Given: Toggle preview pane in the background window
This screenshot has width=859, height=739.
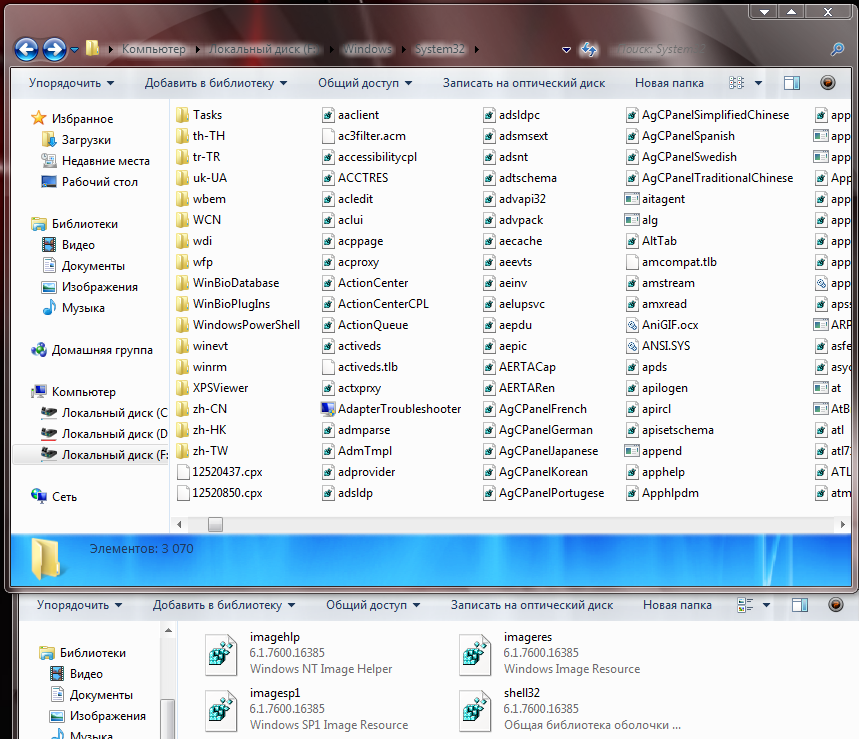Looking at the screenshot, I should [x=800, y=605].
